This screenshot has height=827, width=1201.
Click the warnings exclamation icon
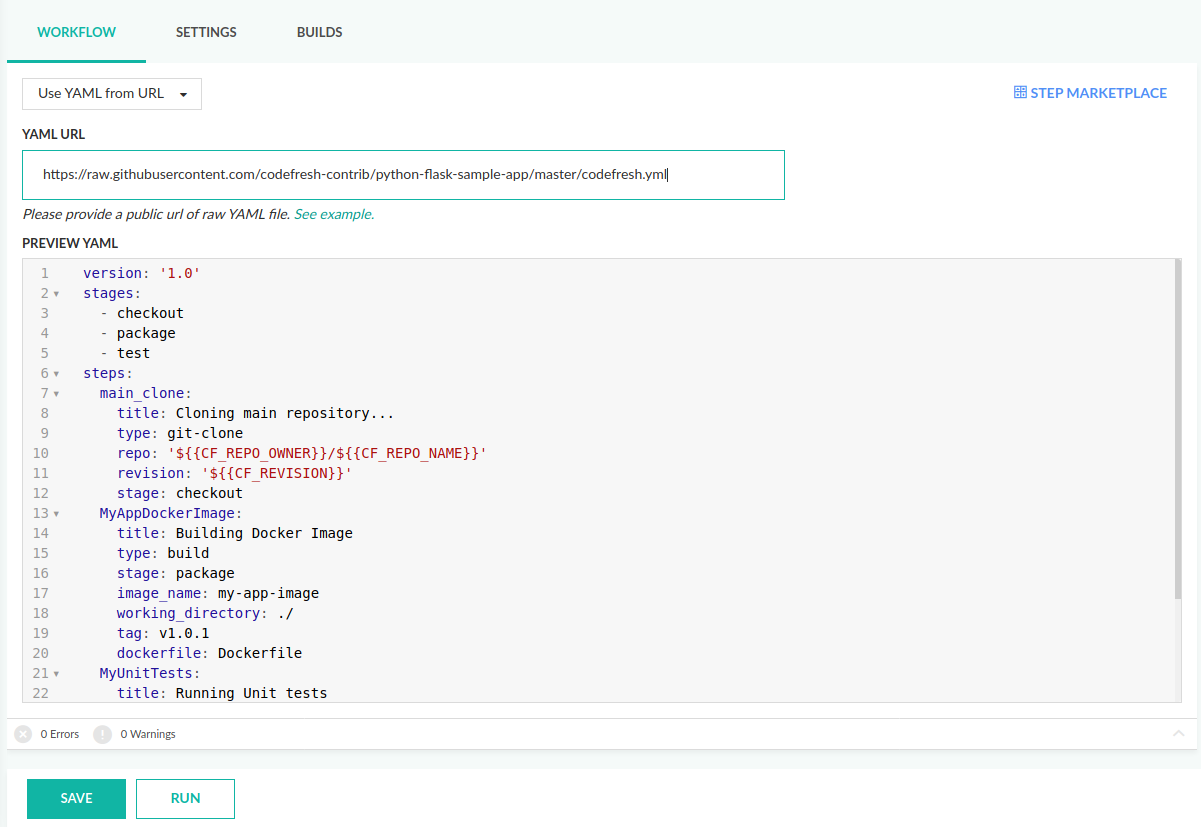tap(102, 734)
